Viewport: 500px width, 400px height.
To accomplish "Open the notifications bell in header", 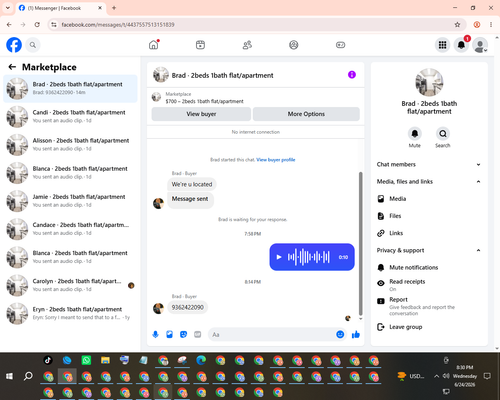I will click(461, 45).
